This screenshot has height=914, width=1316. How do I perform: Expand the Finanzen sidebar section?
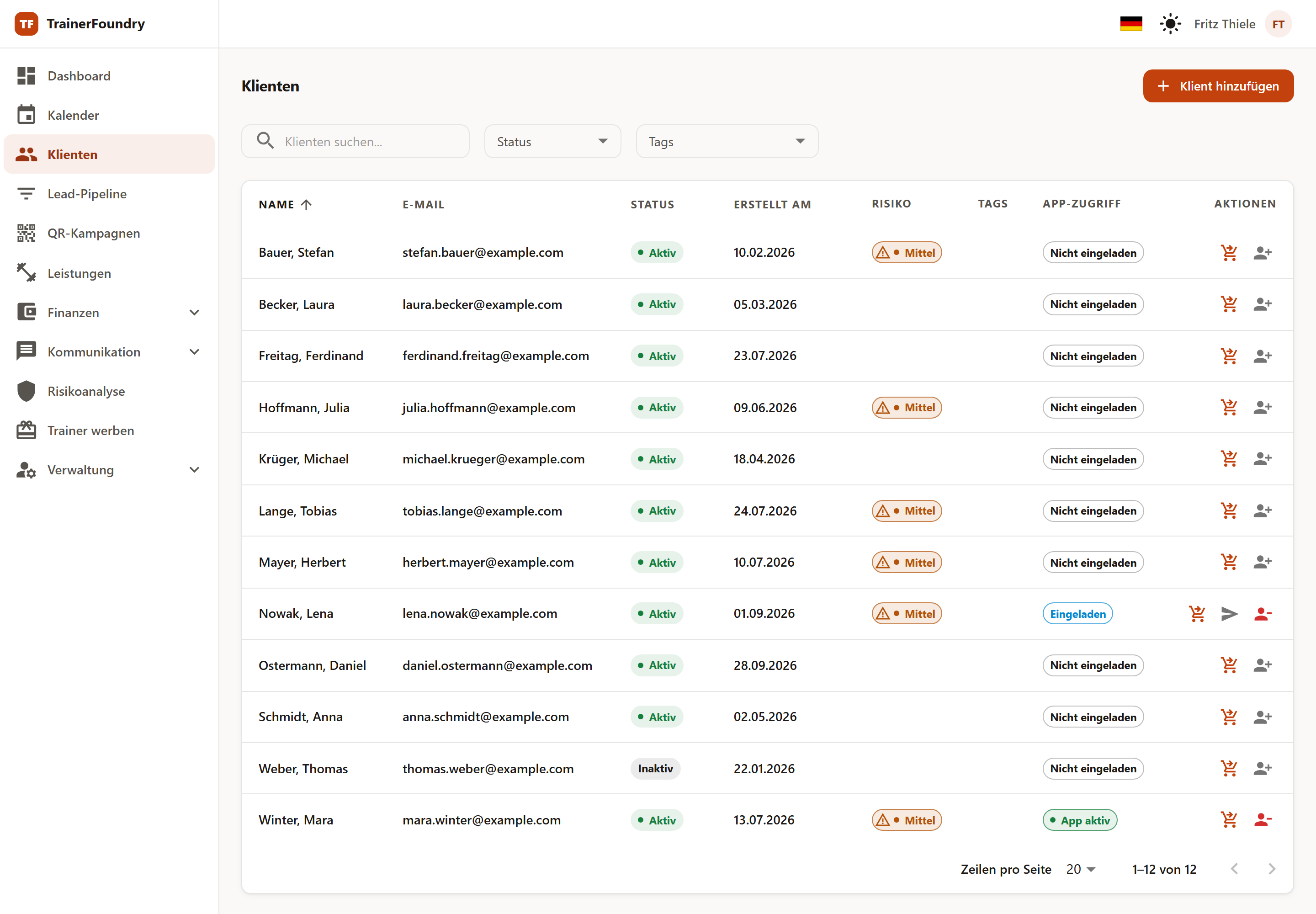[x=109, y=313]
